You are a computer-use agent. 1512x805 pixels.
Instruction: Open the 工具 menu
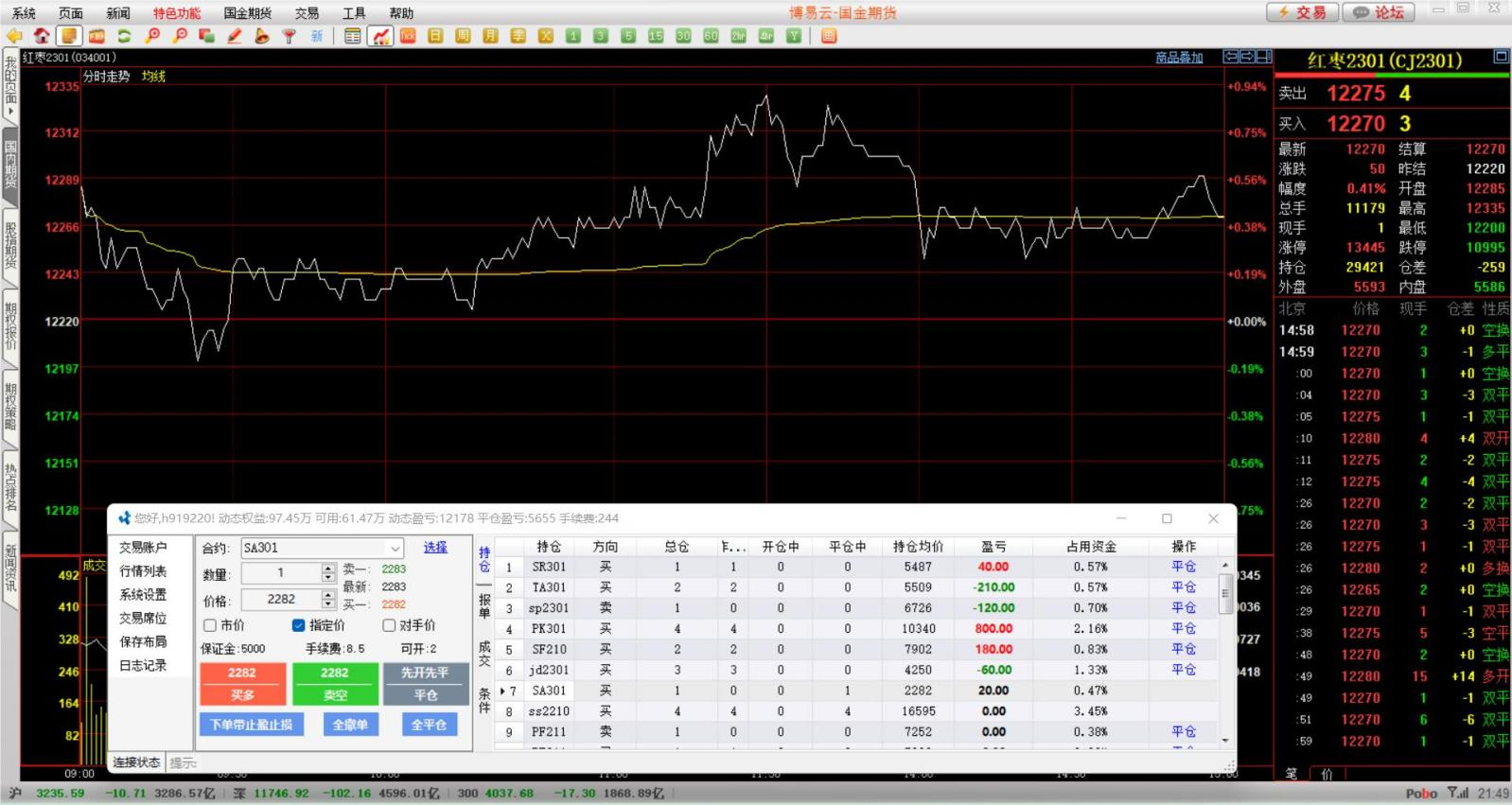(x=354, y=13)
